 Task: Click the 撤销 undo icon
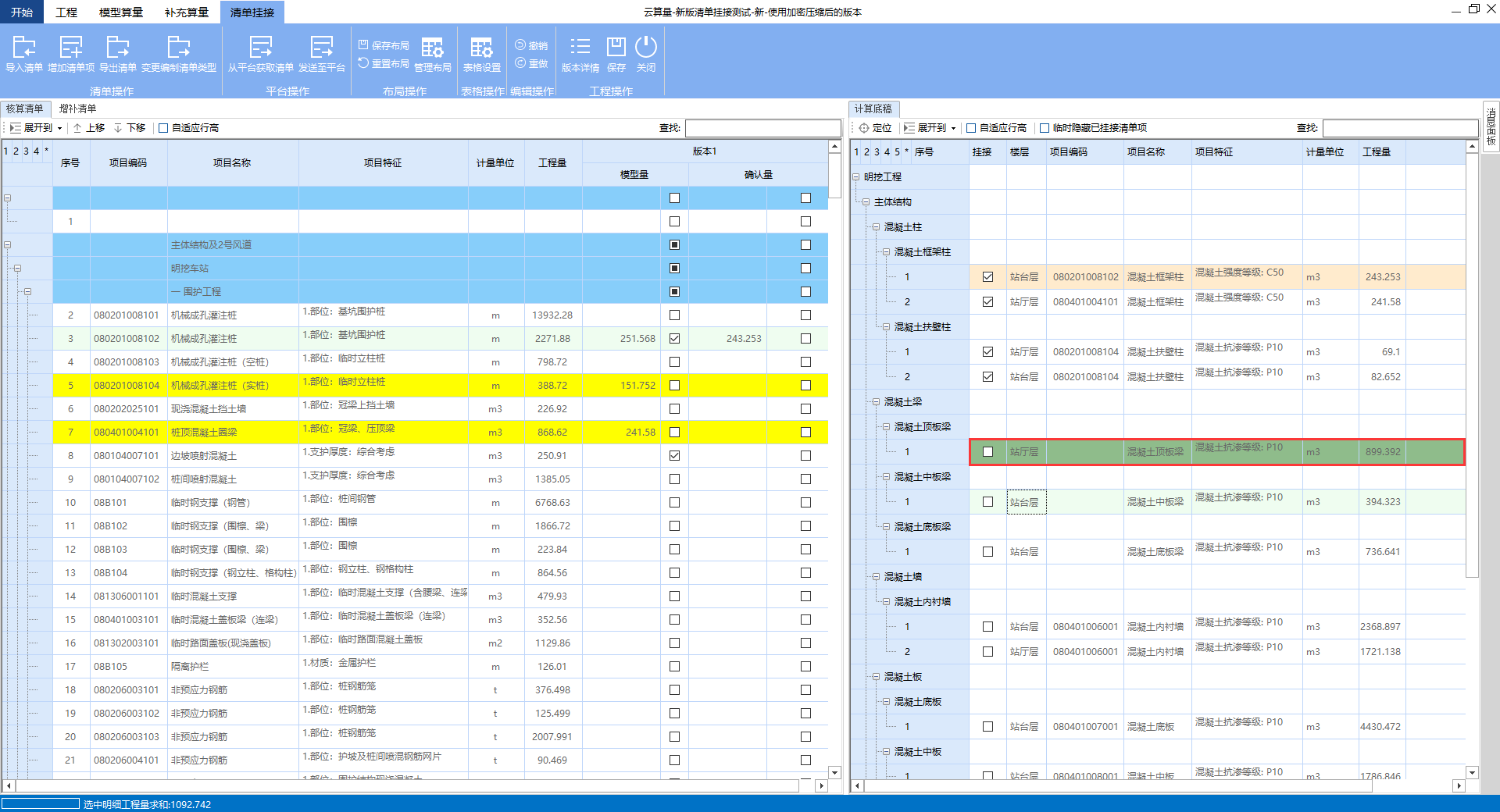point(520,45)
